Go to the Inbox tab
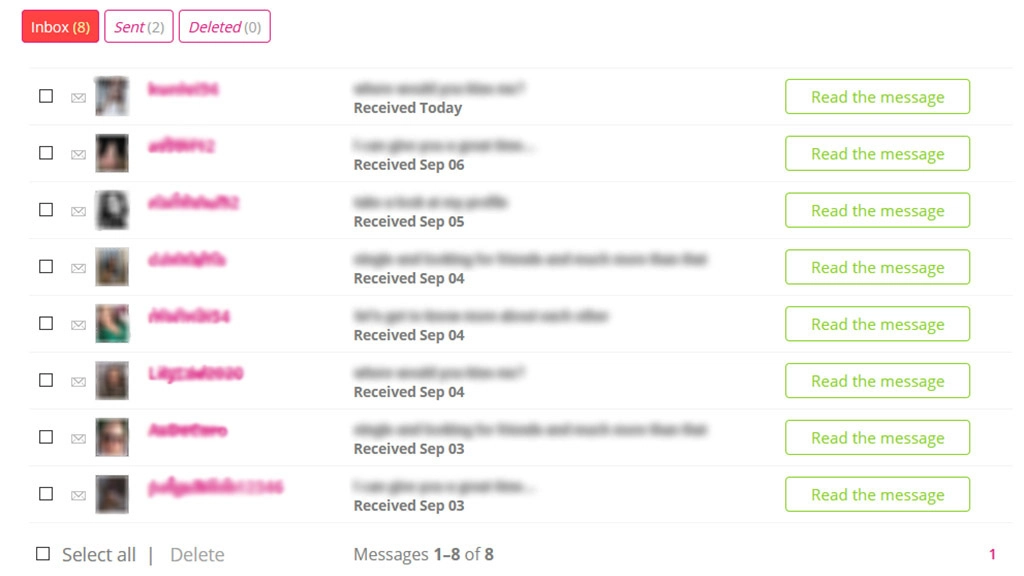The image size is (1024, 576). click(60, 27)
